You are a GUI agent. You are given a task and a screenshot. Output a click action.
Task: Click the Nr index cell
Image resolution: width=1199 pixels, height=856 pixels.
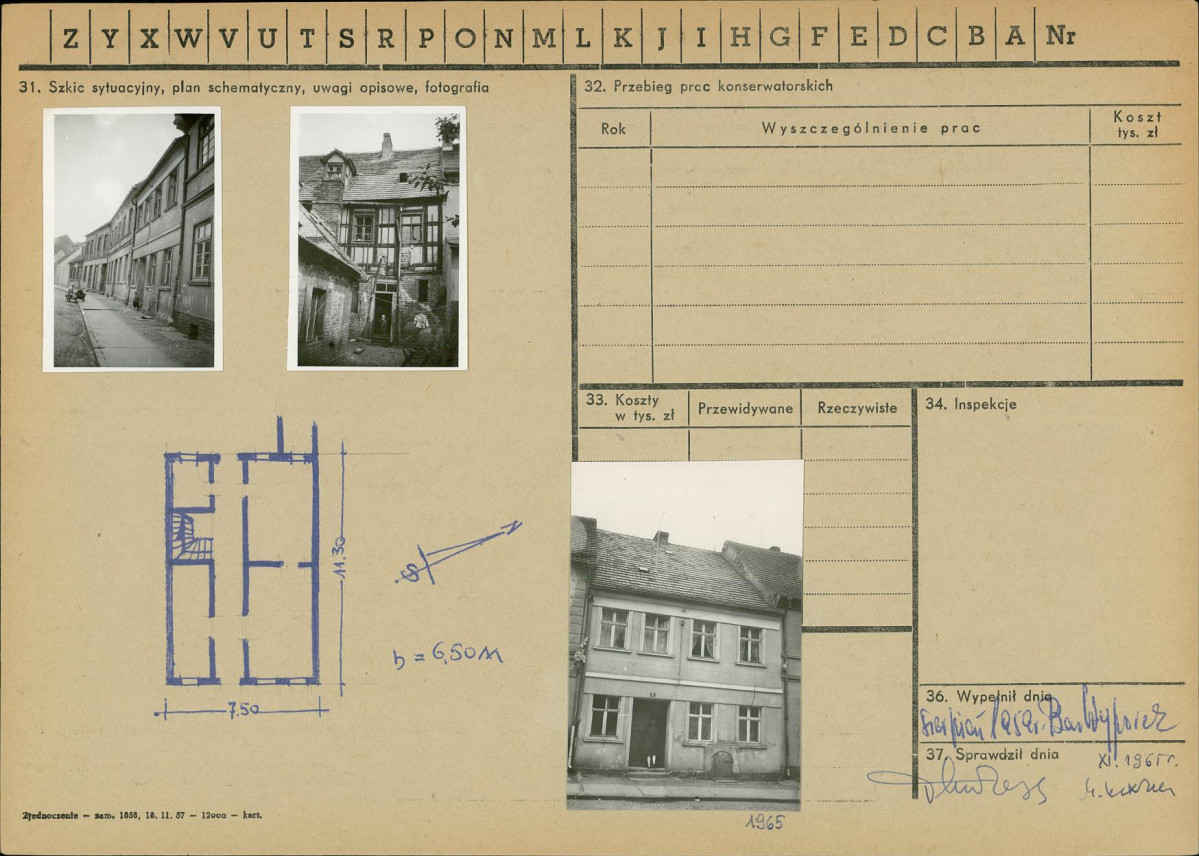[x=1060, y=37]
